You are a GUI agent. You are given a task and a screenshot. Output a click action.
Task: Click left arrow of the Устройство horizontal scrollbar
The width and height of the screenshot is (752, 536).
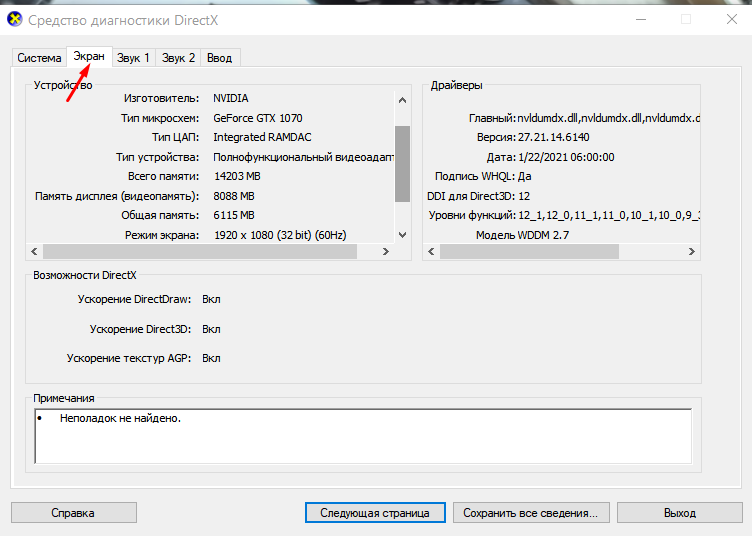point(34,251)
